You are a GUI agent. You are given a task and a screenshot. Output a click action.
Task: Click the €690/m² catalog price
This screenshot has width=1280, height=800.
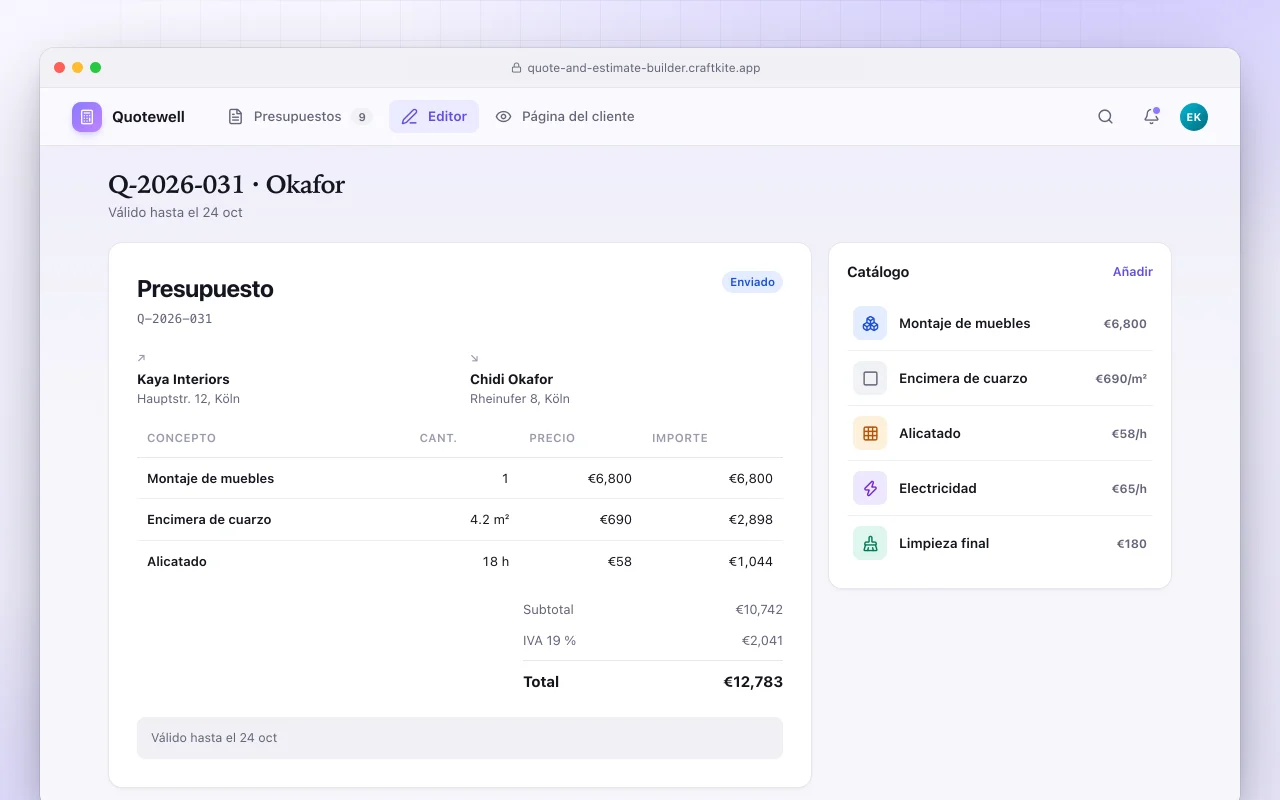[x=1121, y=379]
